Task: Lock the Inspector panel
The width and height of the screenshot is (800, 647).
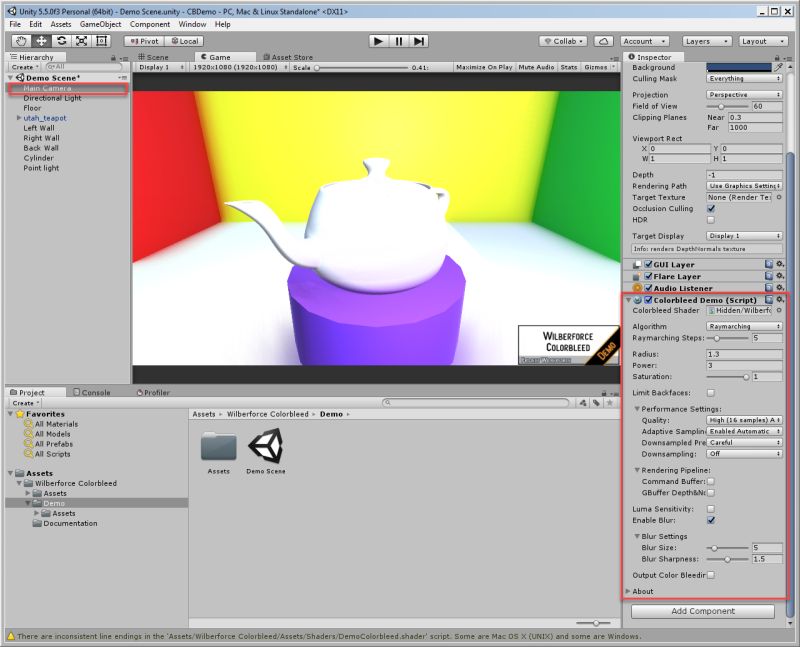Action: 777,58
